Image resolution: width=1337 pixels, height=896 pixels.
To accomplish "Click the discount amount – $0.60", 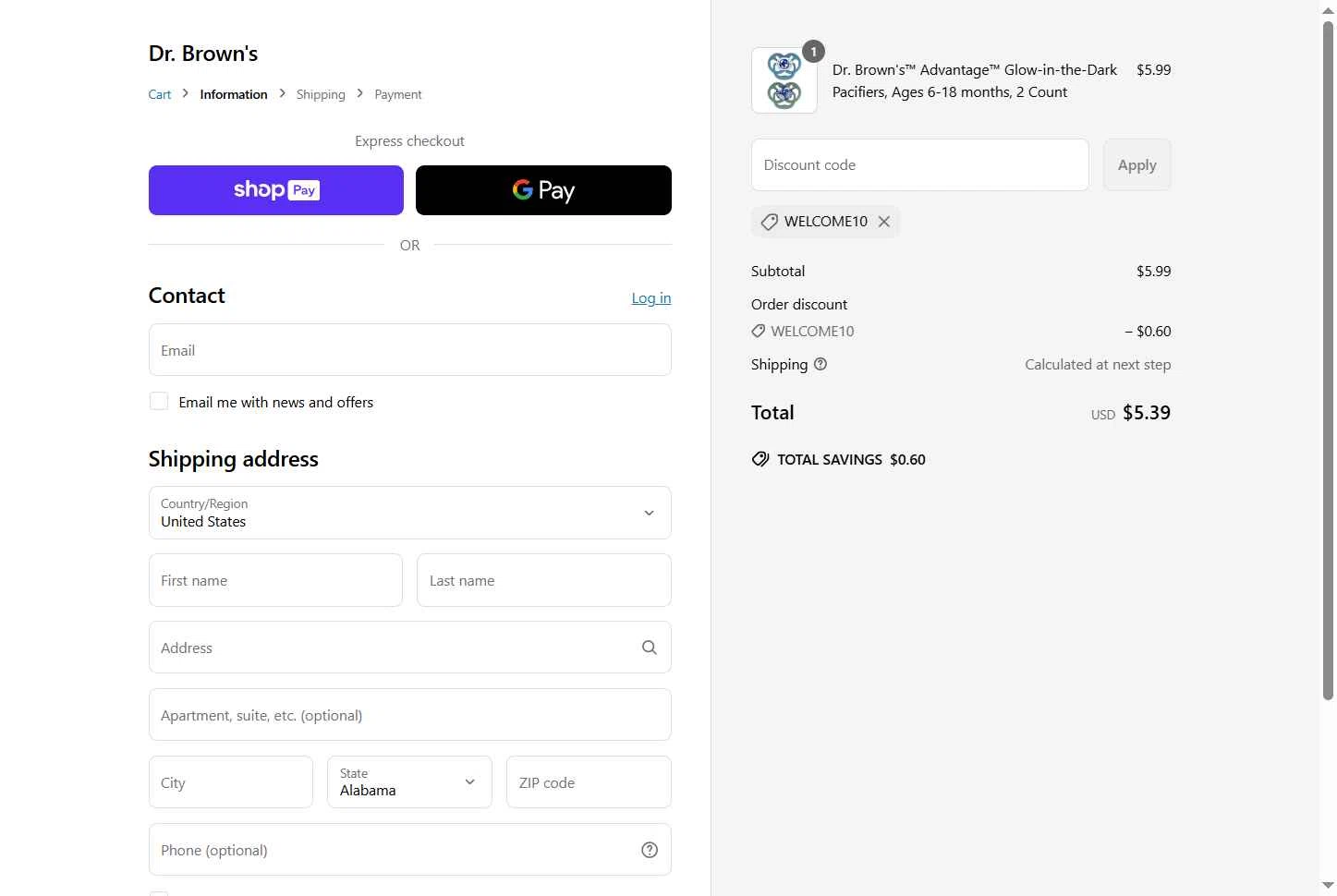I will pyautogui.click(x=1148, y=331).
